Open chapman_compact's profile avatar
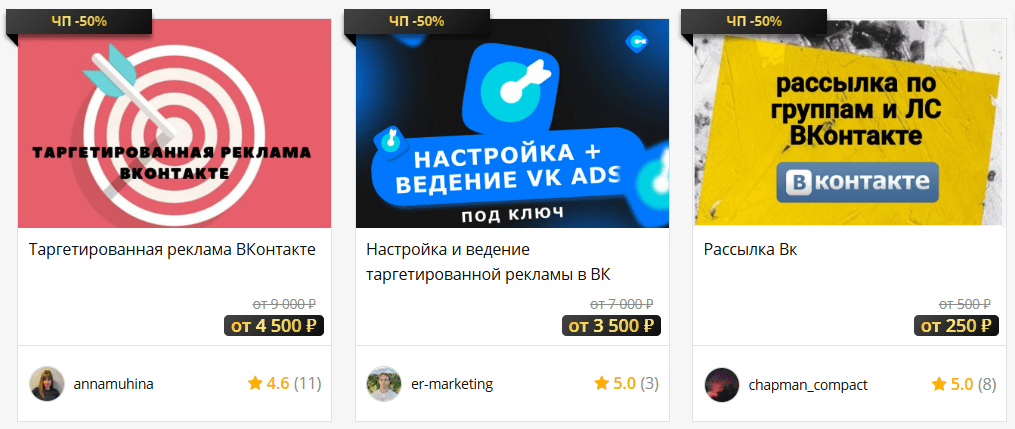1015x429 pixels. (722, 384)
